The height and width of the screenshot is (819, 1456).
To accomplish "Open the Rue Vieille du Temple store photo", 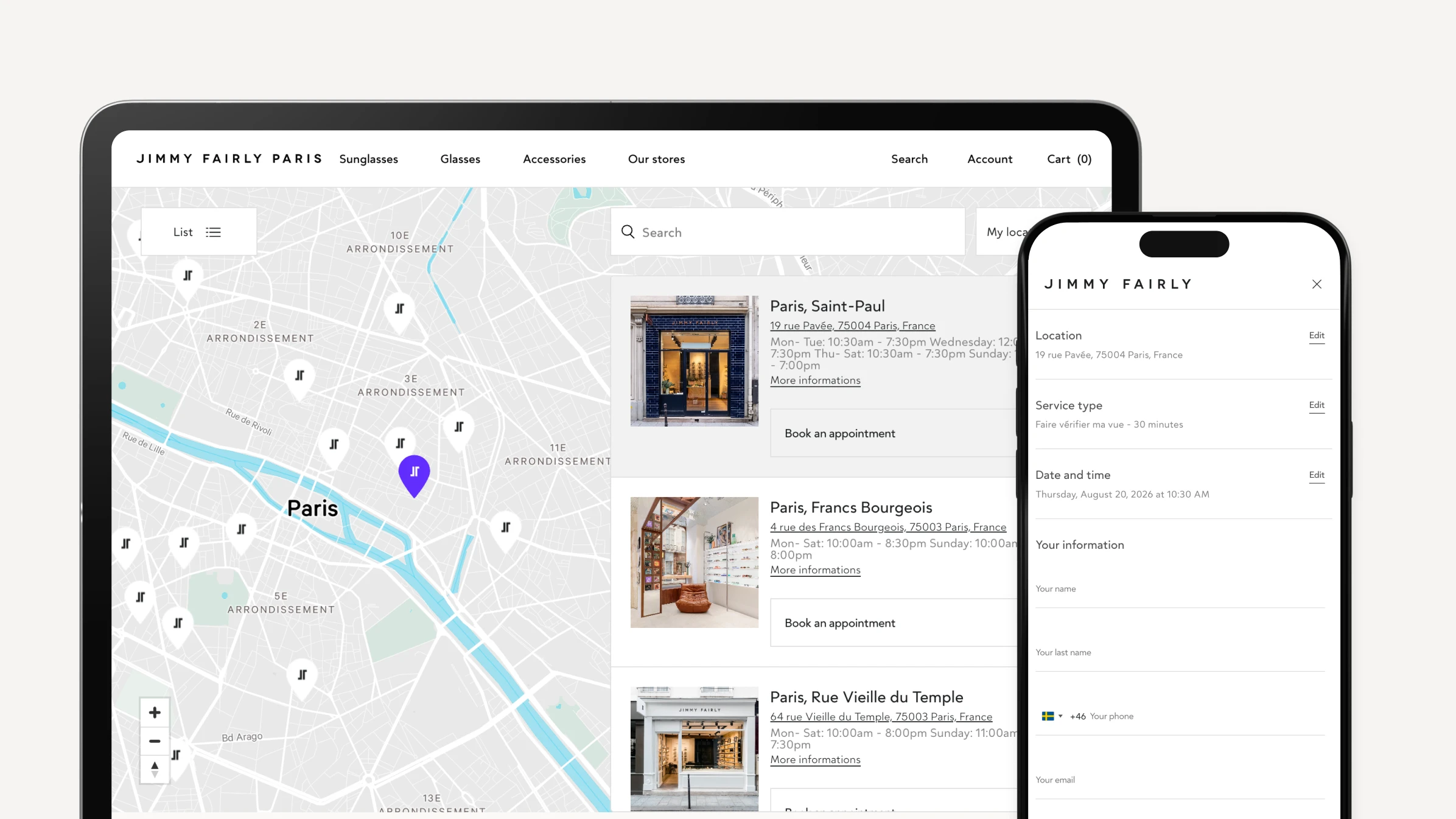I will click(x=695, y=749).
